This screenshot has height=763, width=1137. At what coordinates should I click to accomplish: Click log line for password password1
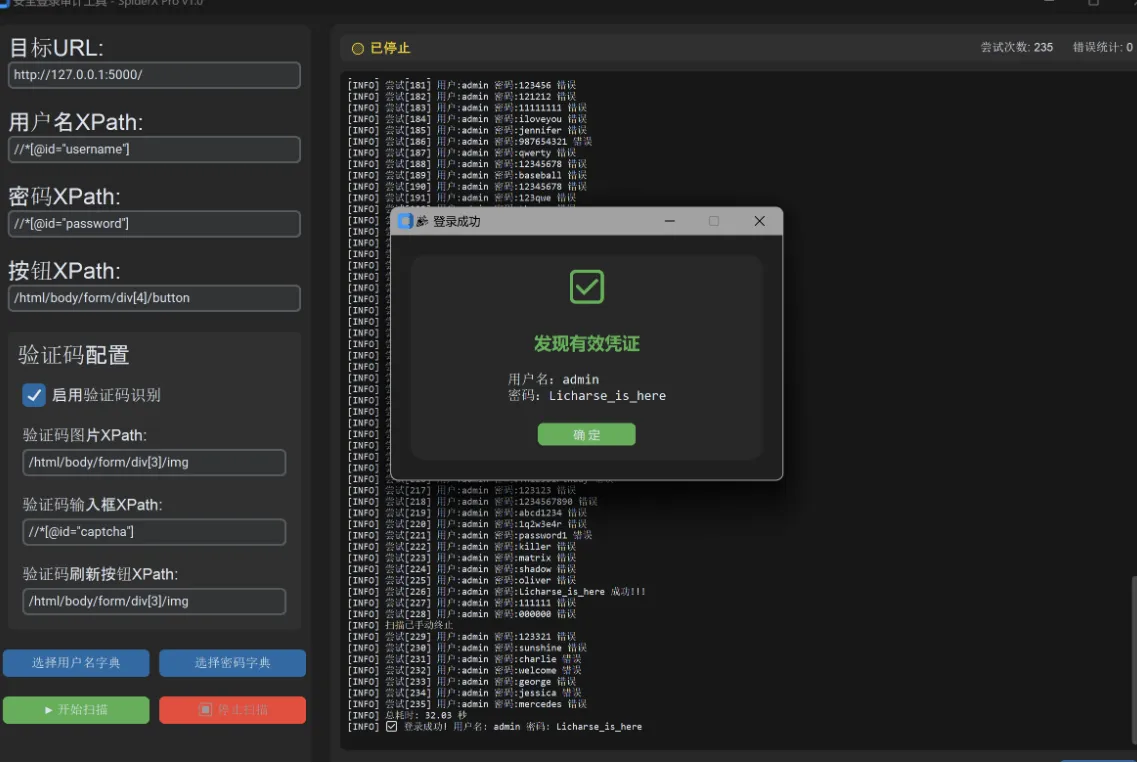(x=470, y=535)
